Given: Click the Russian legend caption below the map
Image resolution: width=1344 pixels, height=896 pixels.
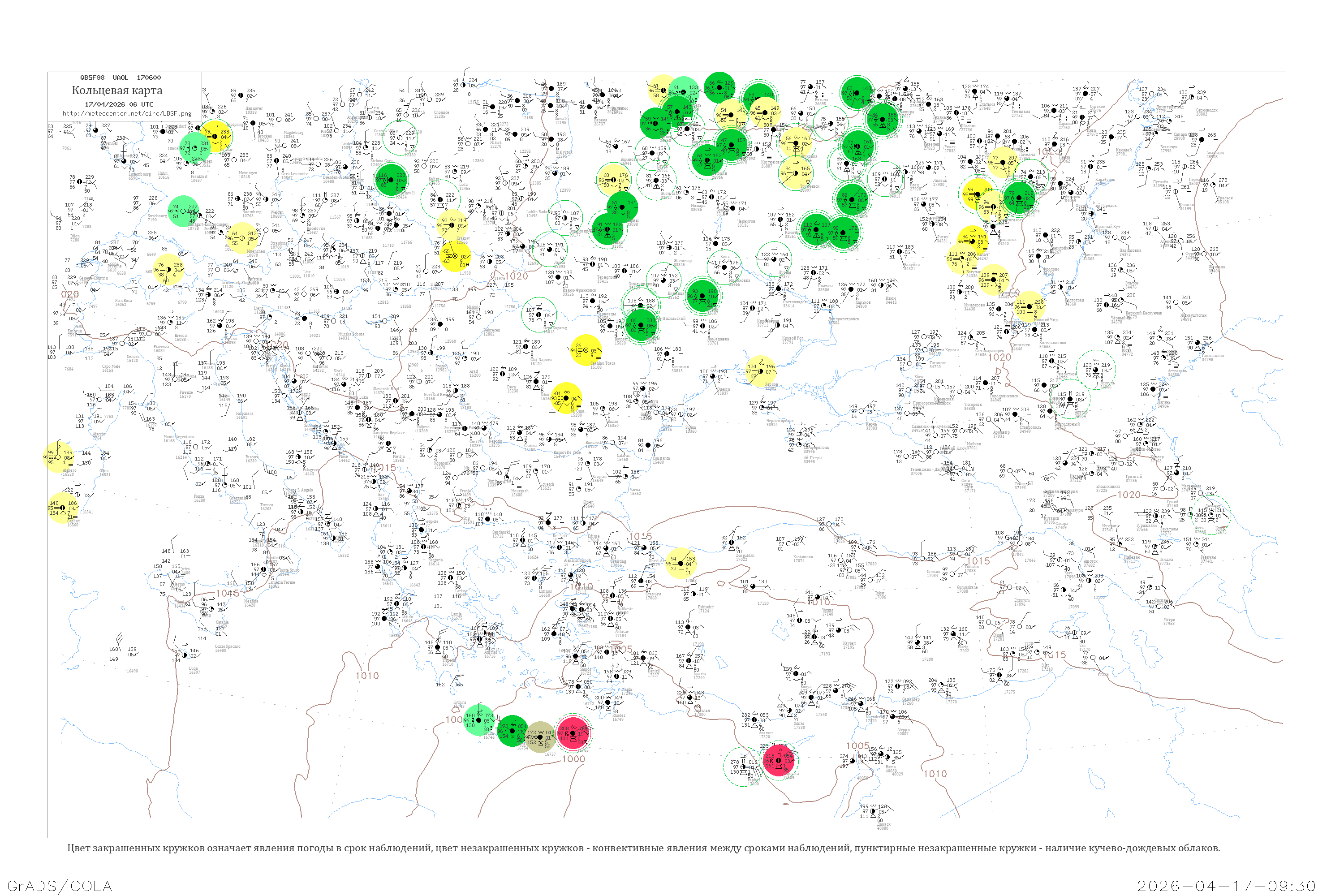Looking at the screenshot, I should pyautogui.click(x=643, y=848).
